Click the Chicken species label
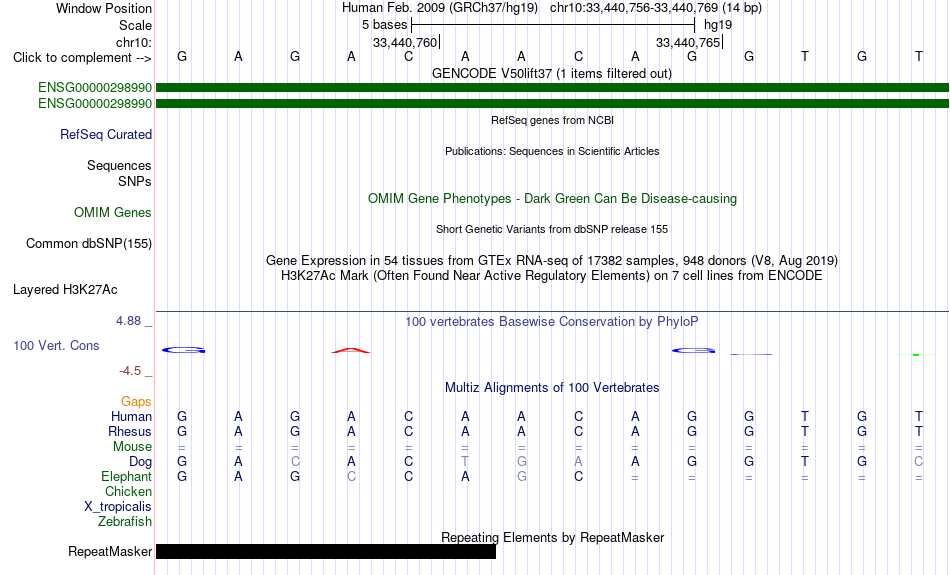Image resolution: width=950 pixels, height=575 pixels. (128, 491)
